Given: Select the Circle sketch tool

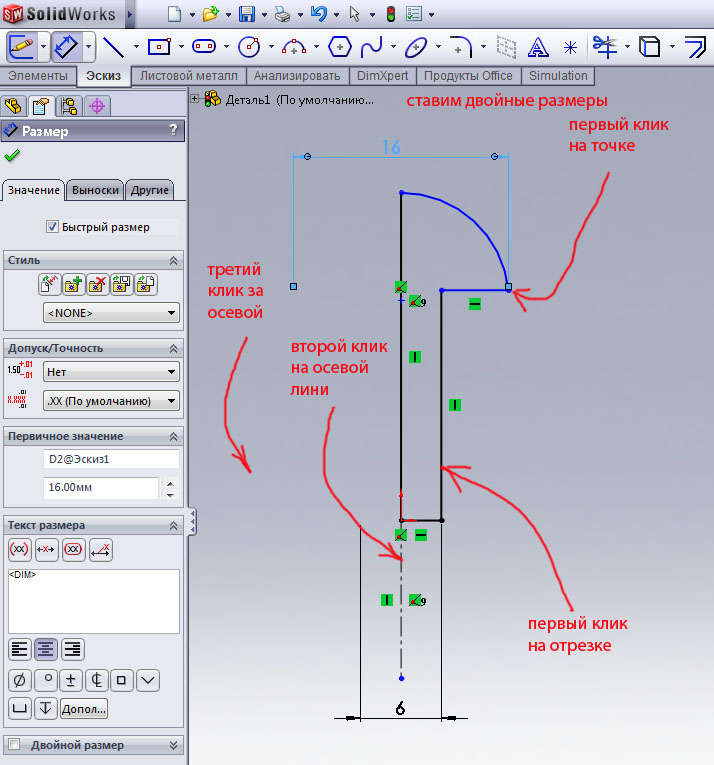Looking at the screenshot, I should (x=249, y=46).
